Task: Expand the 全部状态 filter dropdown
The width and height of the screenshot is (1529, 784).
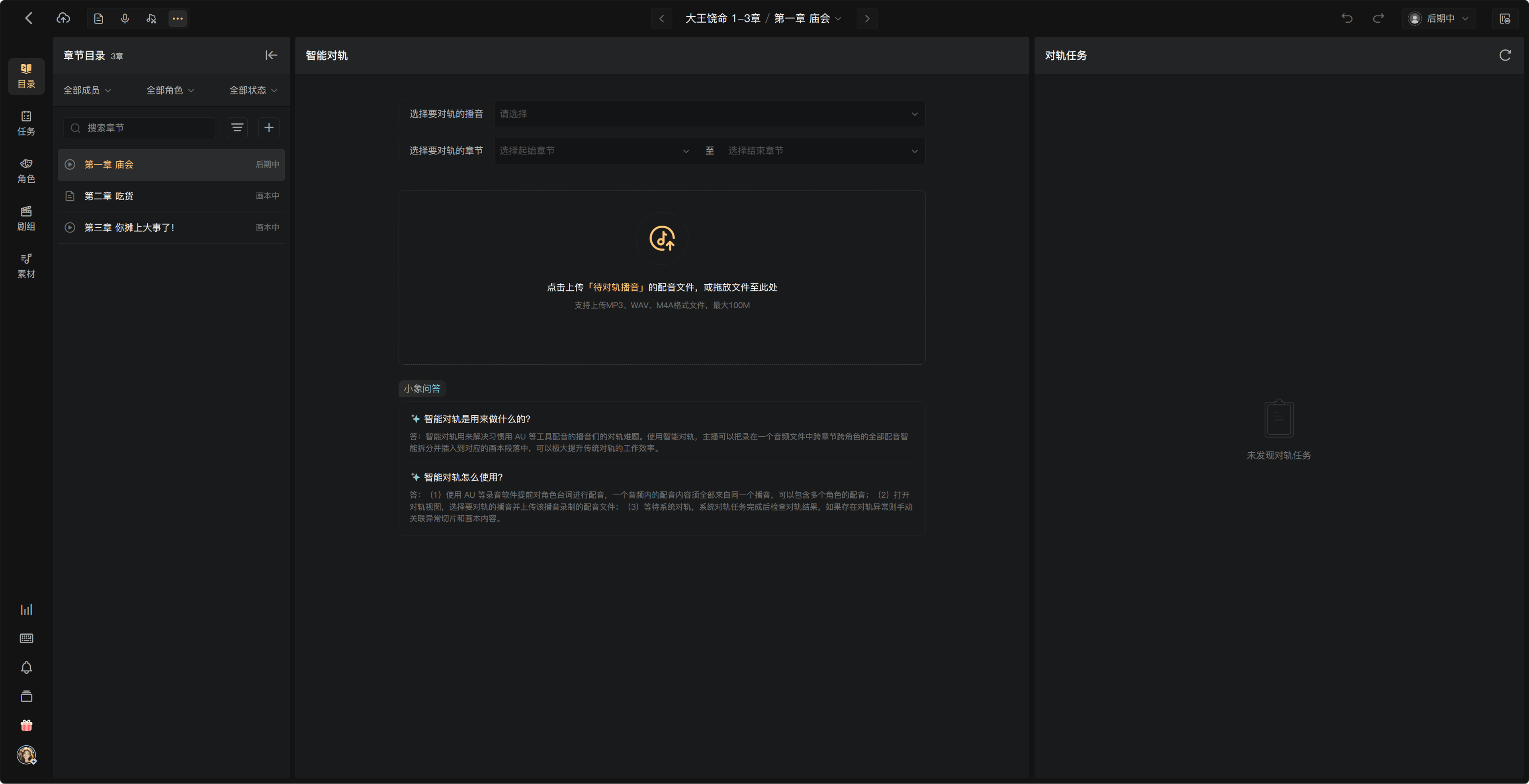Action: tap(254, 90)
